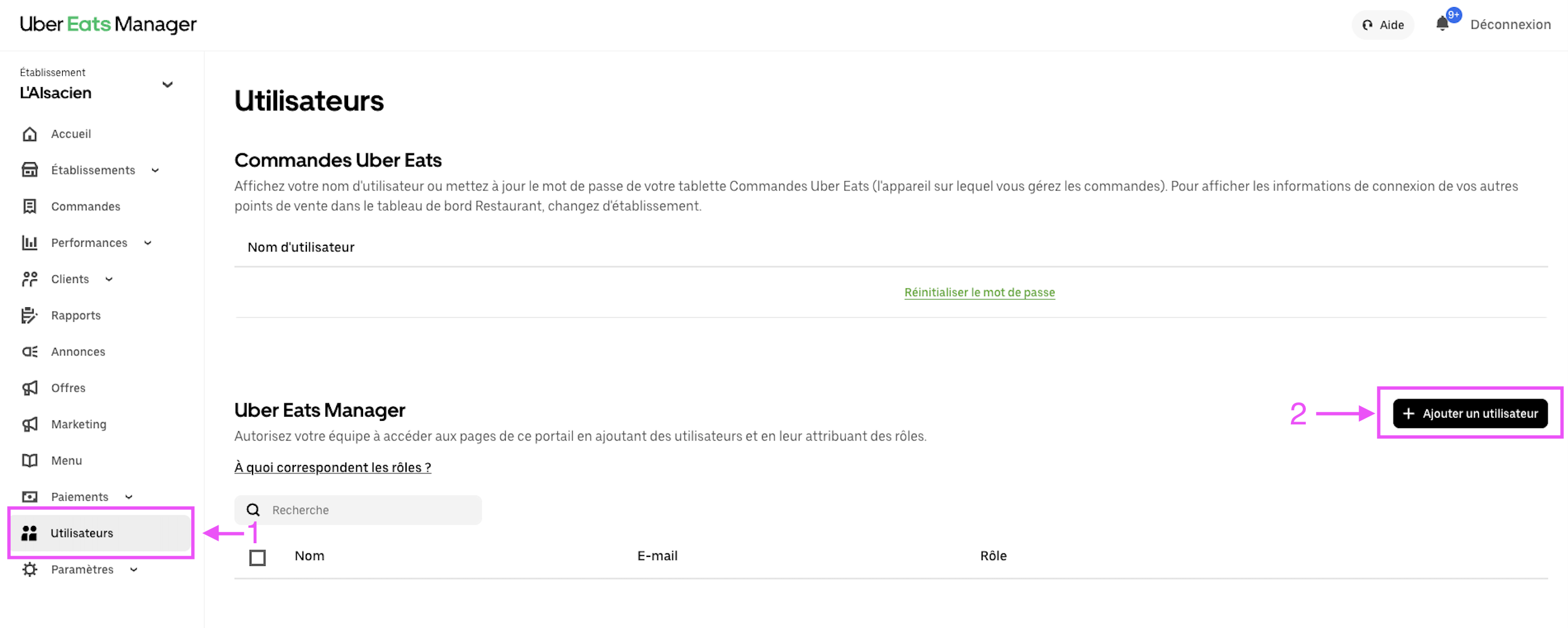
Task: Click the Annonces icon in sidebar
Action: coord(30,352)
